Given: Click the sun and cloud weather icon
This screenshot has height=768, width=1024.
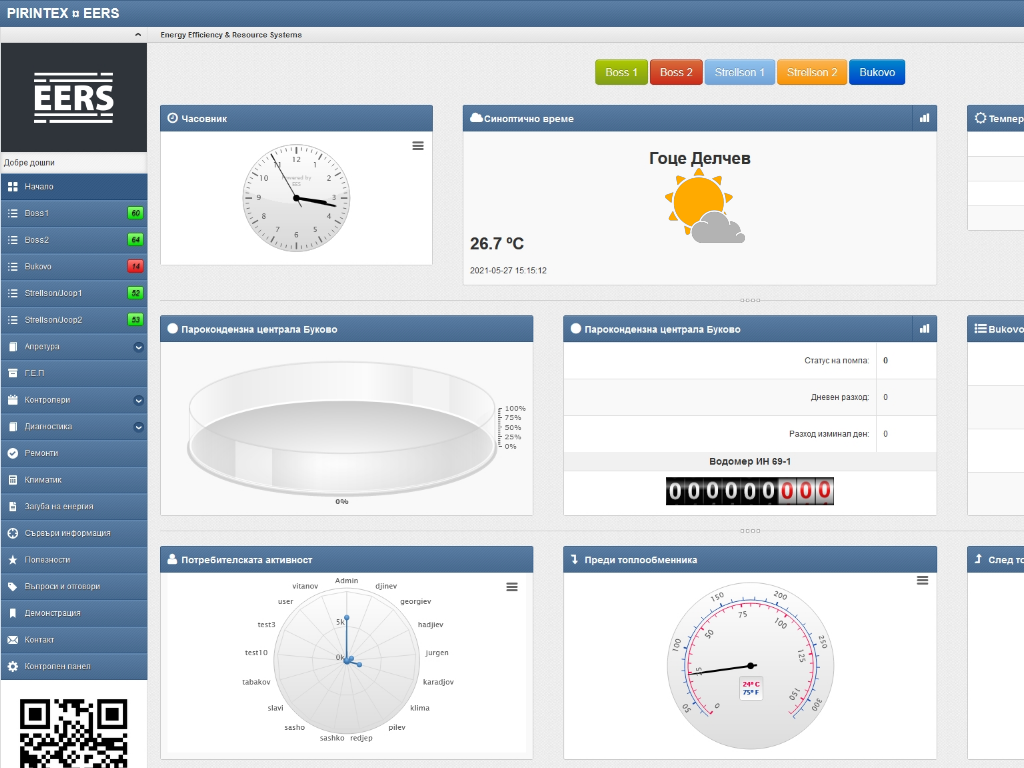Looking at the screenshot, I should tap(704, 206).
